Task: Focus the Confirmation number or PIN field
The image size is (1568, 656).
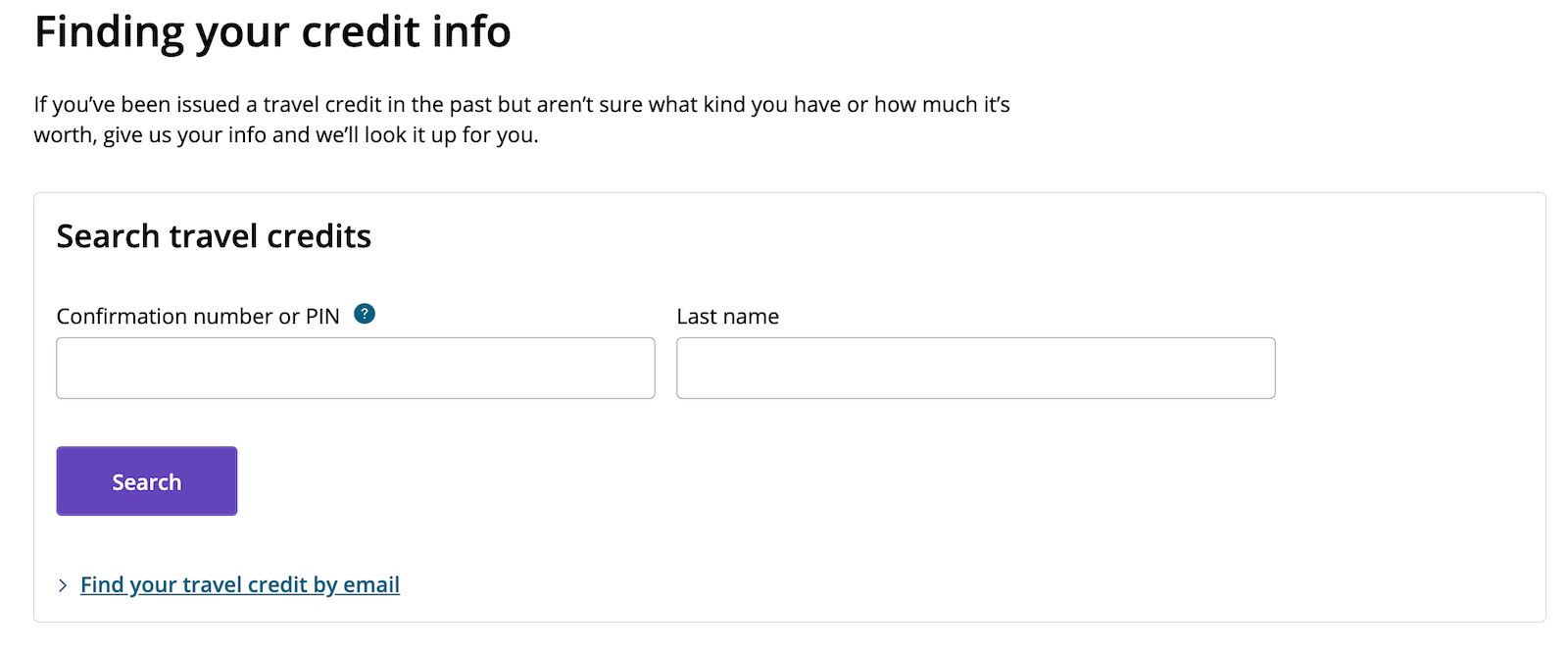Action: pos(355,368)
